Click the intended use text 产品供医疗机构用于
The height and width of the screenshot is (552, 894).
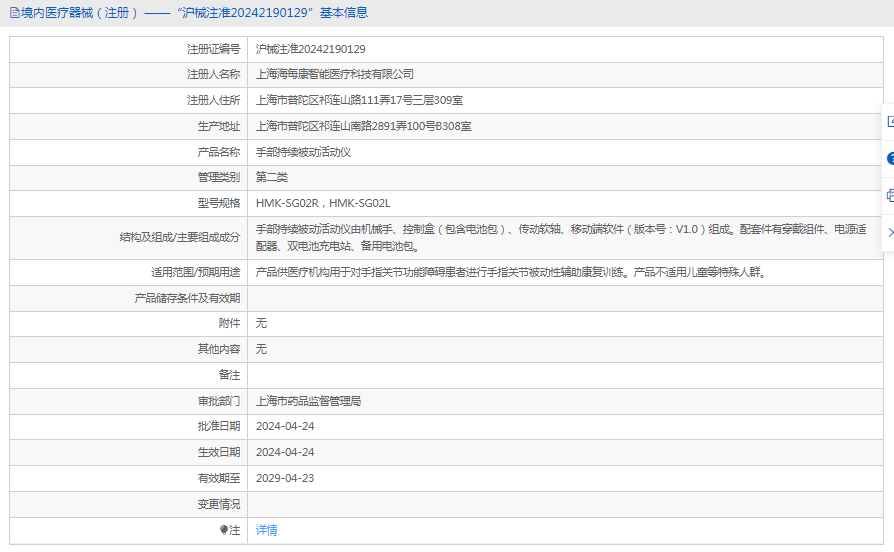510,273
